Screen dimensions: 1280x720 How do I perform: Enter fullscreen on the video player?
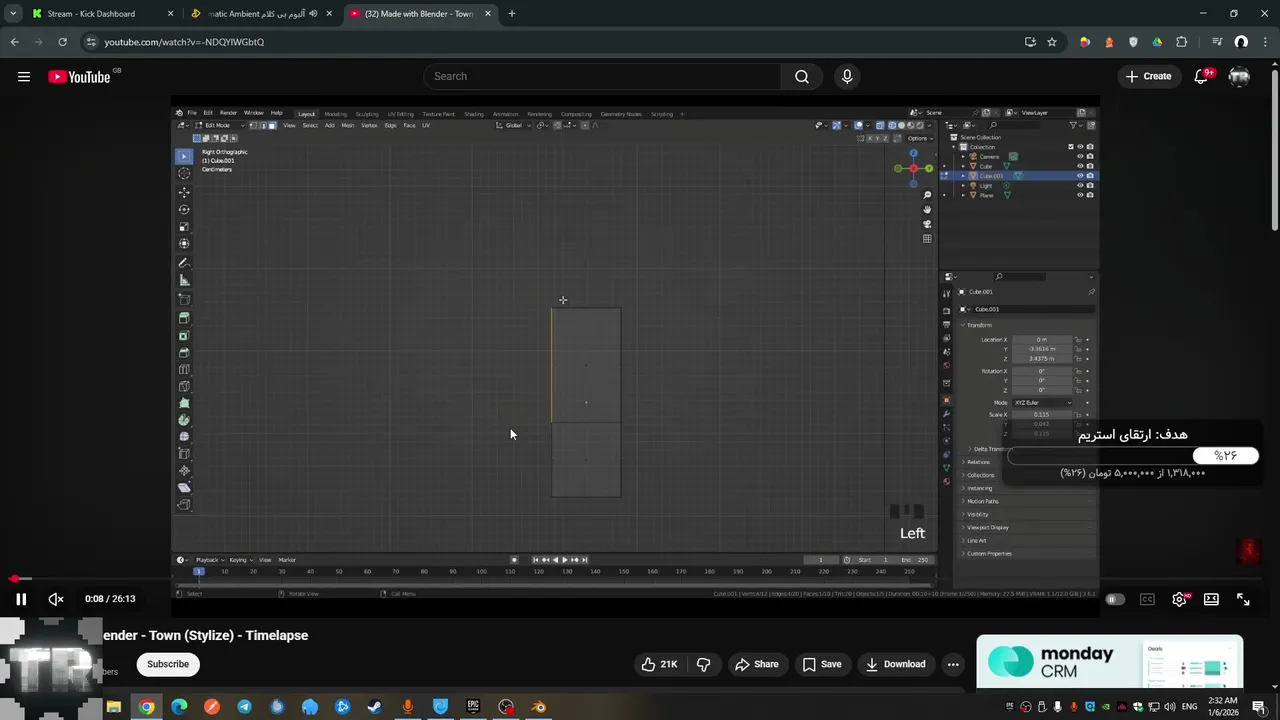pyautogui.click(x=1243, y=599)
